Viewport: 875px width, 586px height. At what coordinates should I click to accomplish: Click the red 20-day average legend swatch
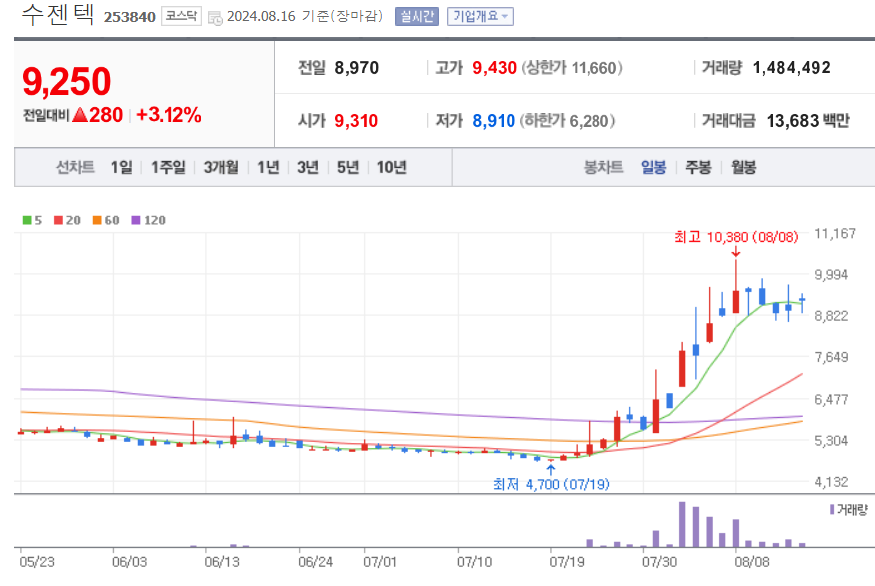(58, 220)
